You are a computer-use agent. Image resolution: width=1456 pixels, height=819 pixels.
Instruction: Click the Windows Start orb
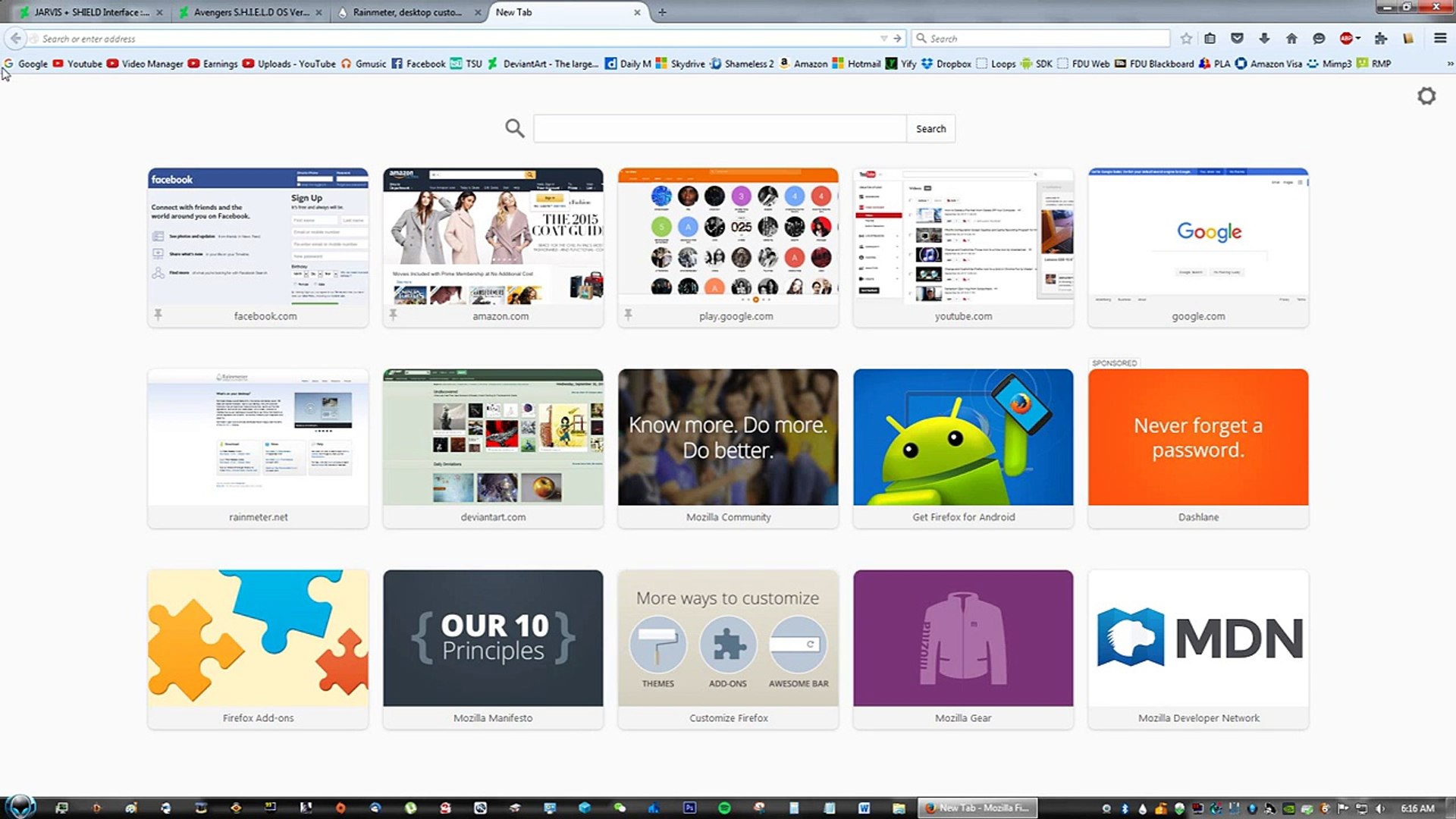click(20, 807)
